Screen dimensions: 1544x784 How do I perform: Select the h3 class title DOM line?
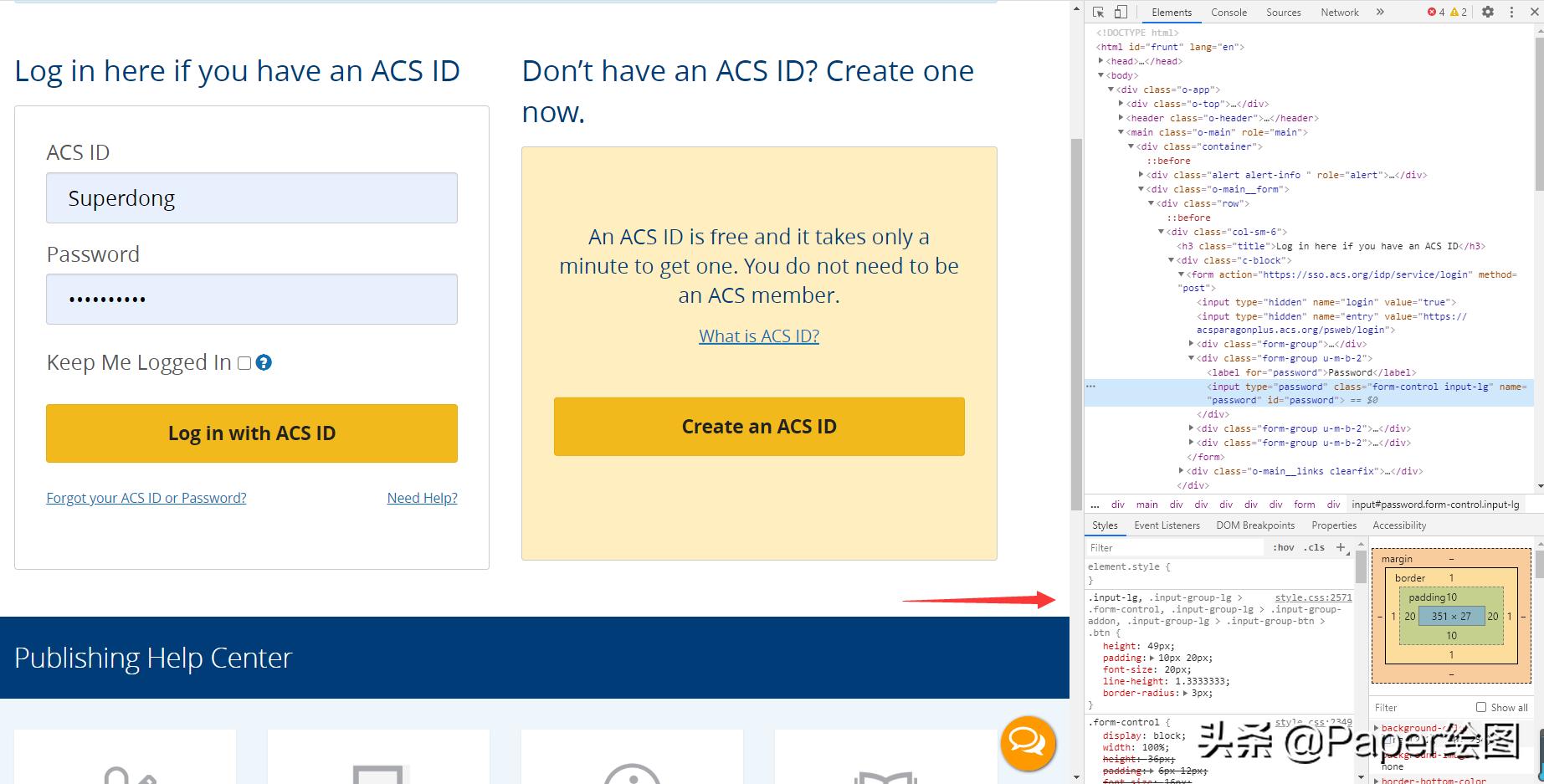[x=1331, y=246]
